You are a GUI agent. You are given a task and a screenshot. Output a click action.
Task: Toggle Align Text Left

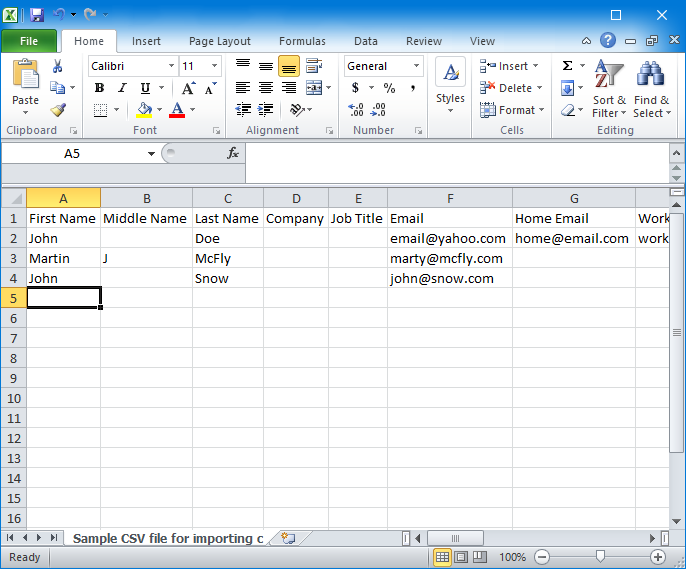point(243,88)
